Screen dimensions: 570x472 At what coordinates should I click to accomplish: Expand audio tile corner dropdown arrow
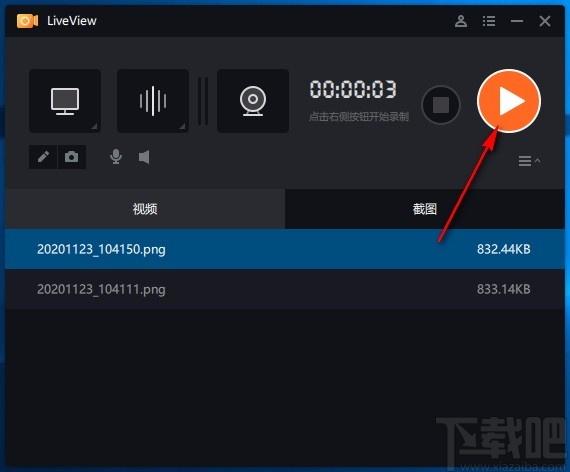point(182,126)
